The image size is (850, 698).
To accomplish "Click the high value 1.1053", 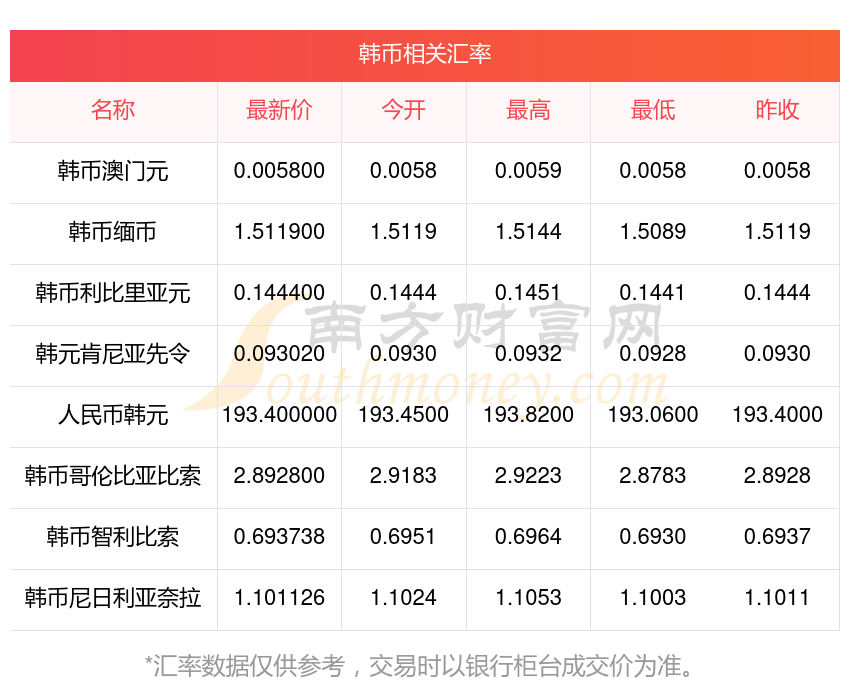I will [528, 598].
